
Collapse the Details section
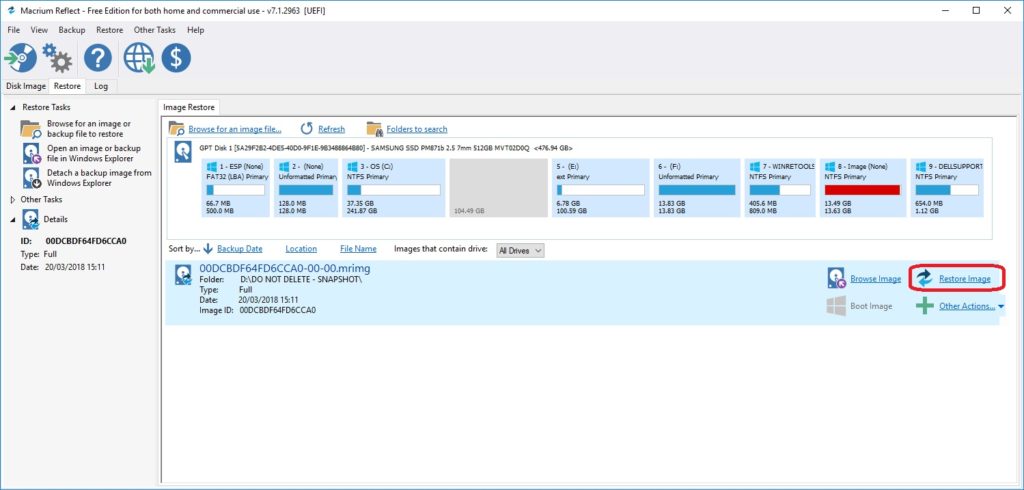pos(13,220)
